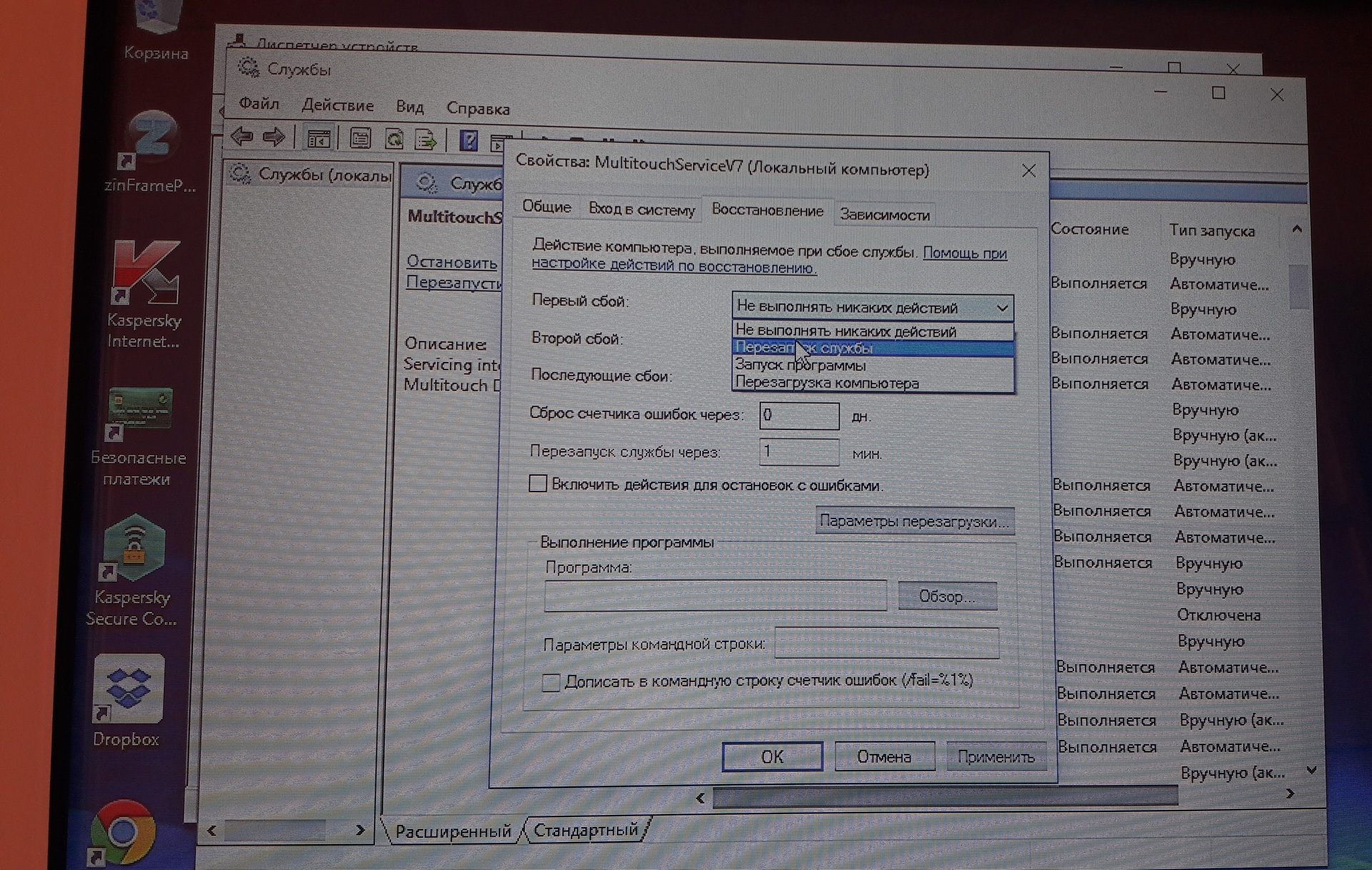Click the restart service minutes field
1372x870 pixels.
point(799,452)
